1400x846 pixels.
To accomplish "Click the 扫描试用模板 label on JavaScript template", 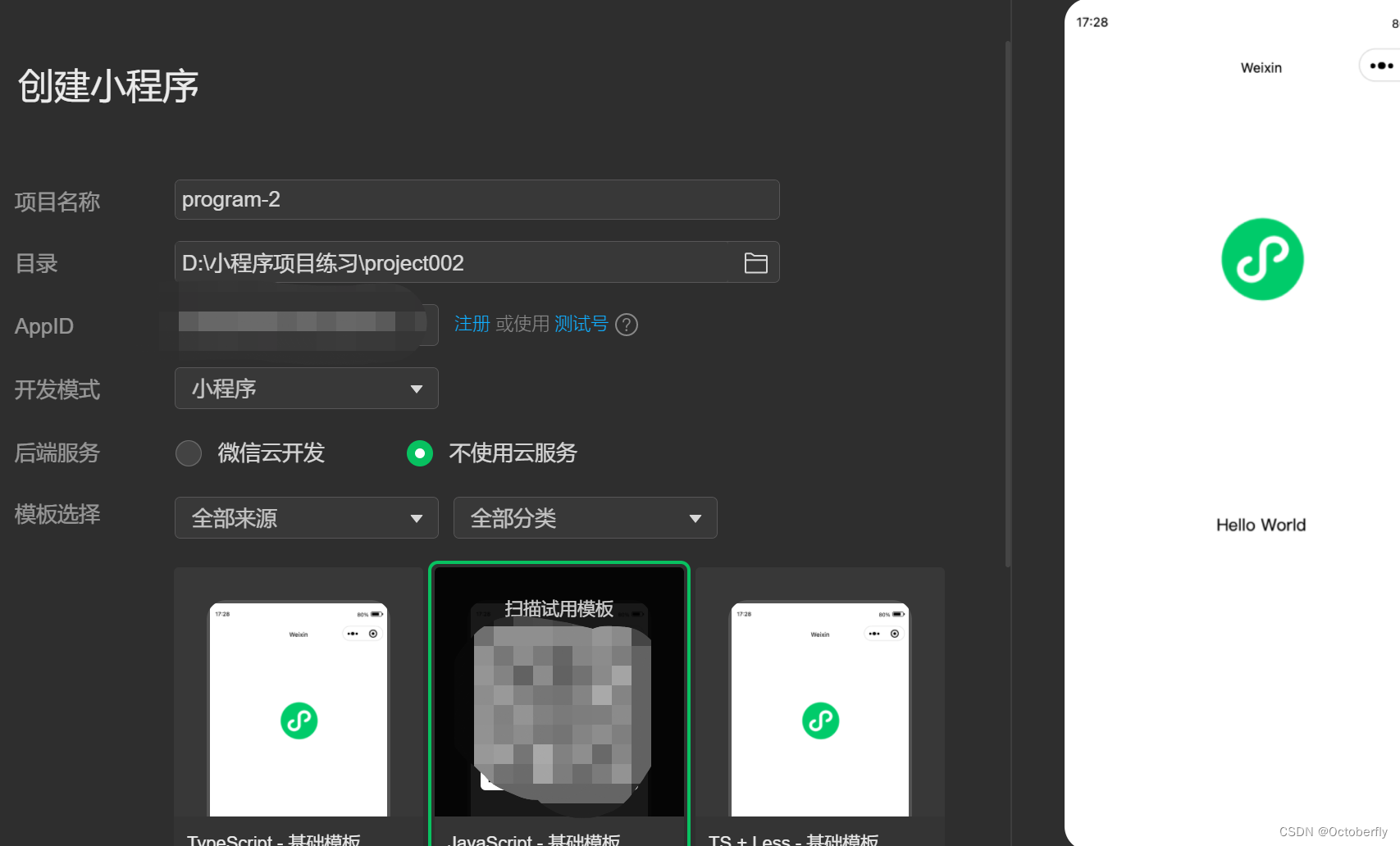I will coord(559,609).
